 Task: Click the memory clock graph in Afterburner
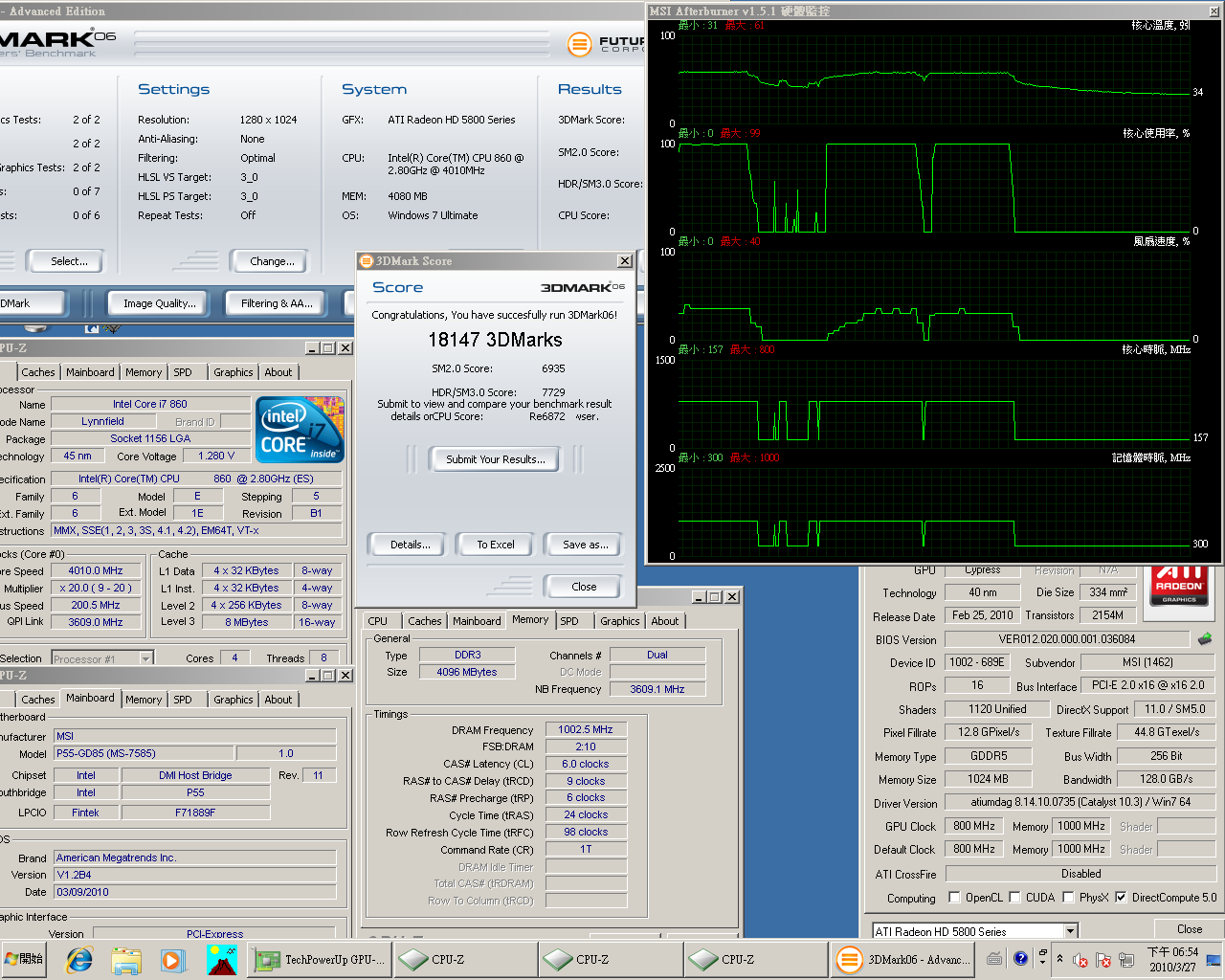936,511
